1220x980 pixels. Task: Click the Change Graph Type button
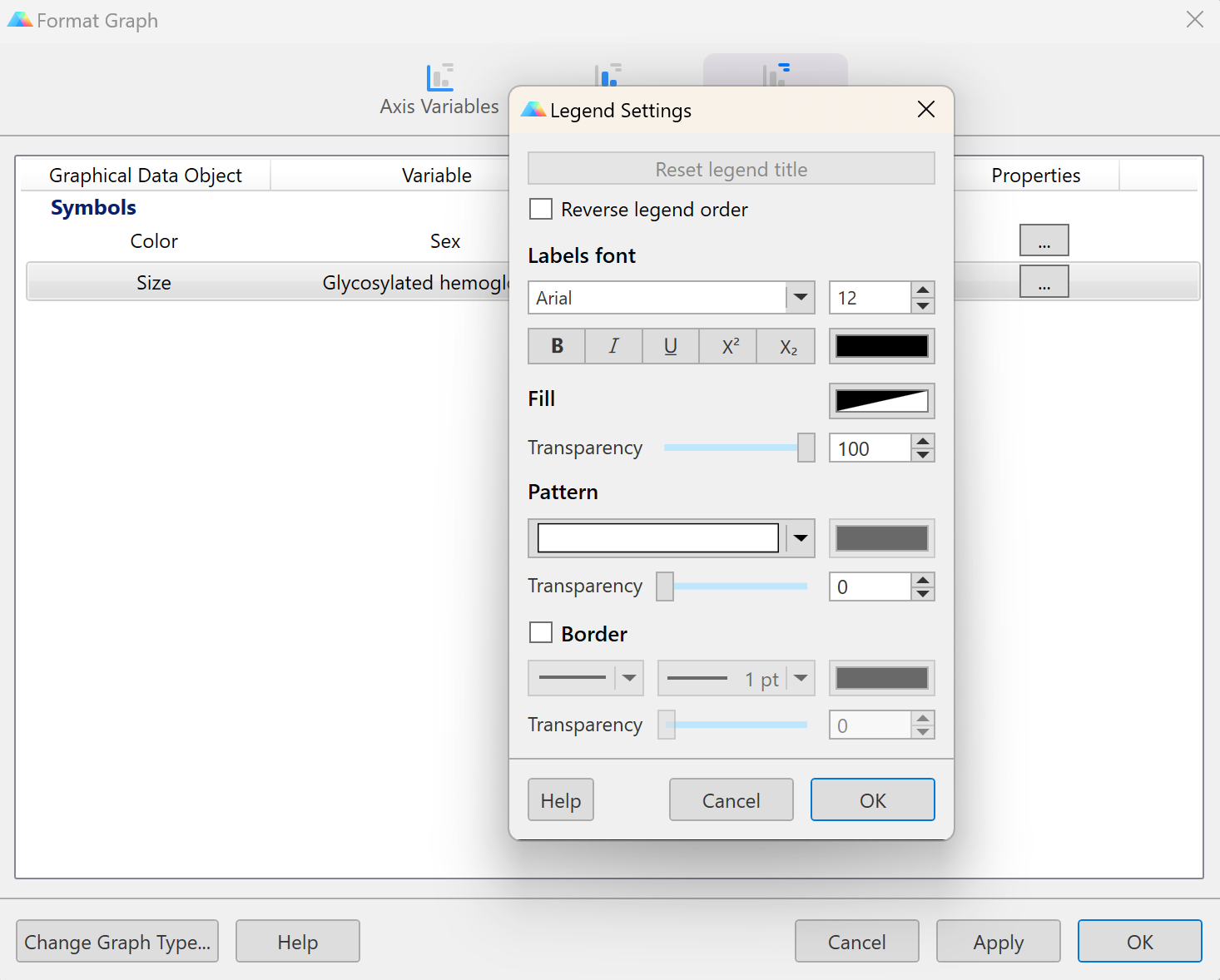117,942
